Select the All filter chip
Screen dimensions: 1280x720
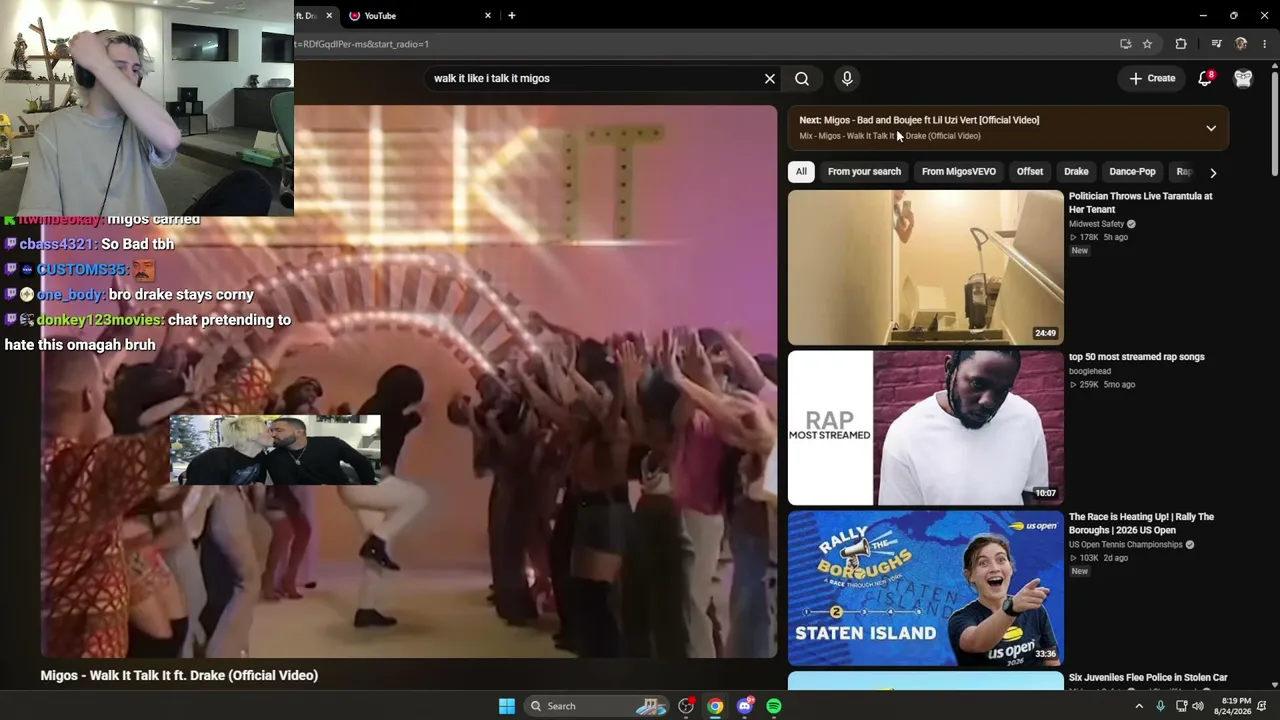click(801, 172)
